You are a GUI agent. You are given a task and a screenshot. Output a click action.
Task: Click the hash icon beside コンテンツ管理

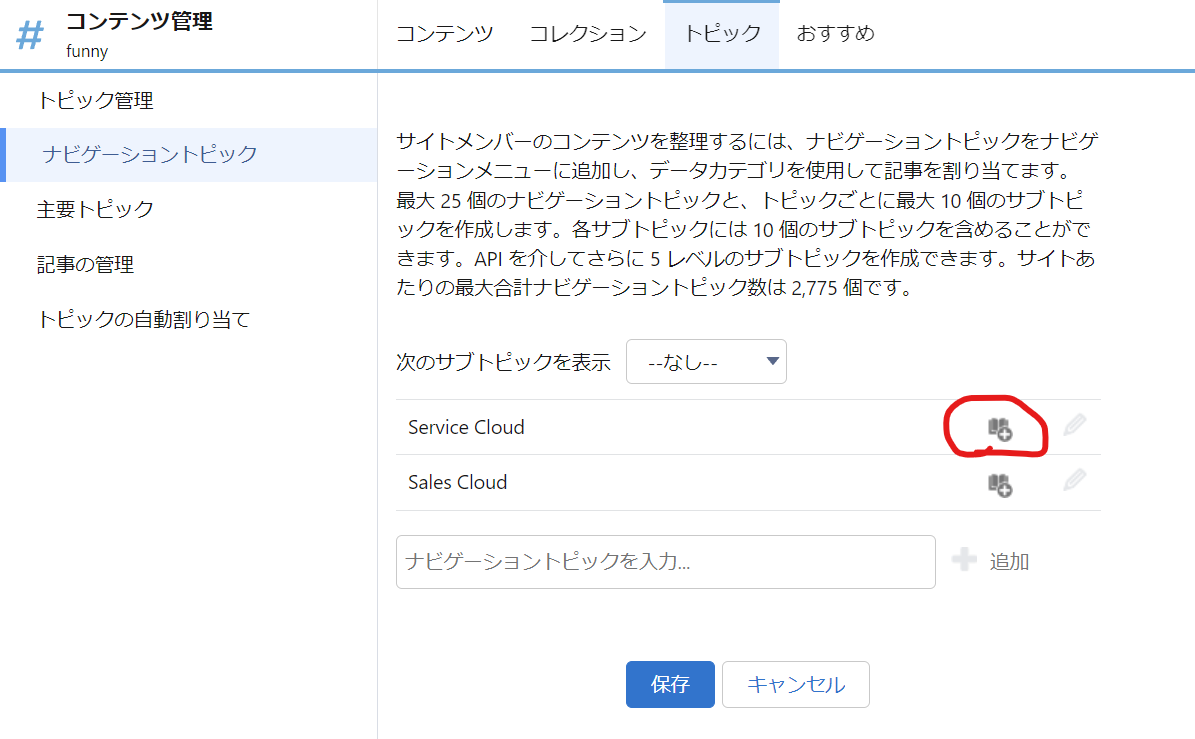30,35
